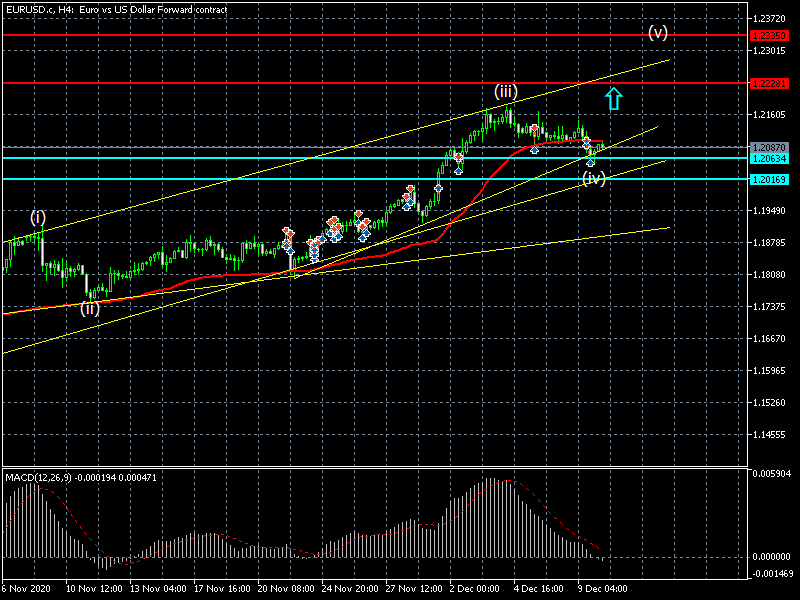This screenshot has width=800, height=600.
Task: Click the 0.005904 MACD scale value
Action: click(773, 473)
